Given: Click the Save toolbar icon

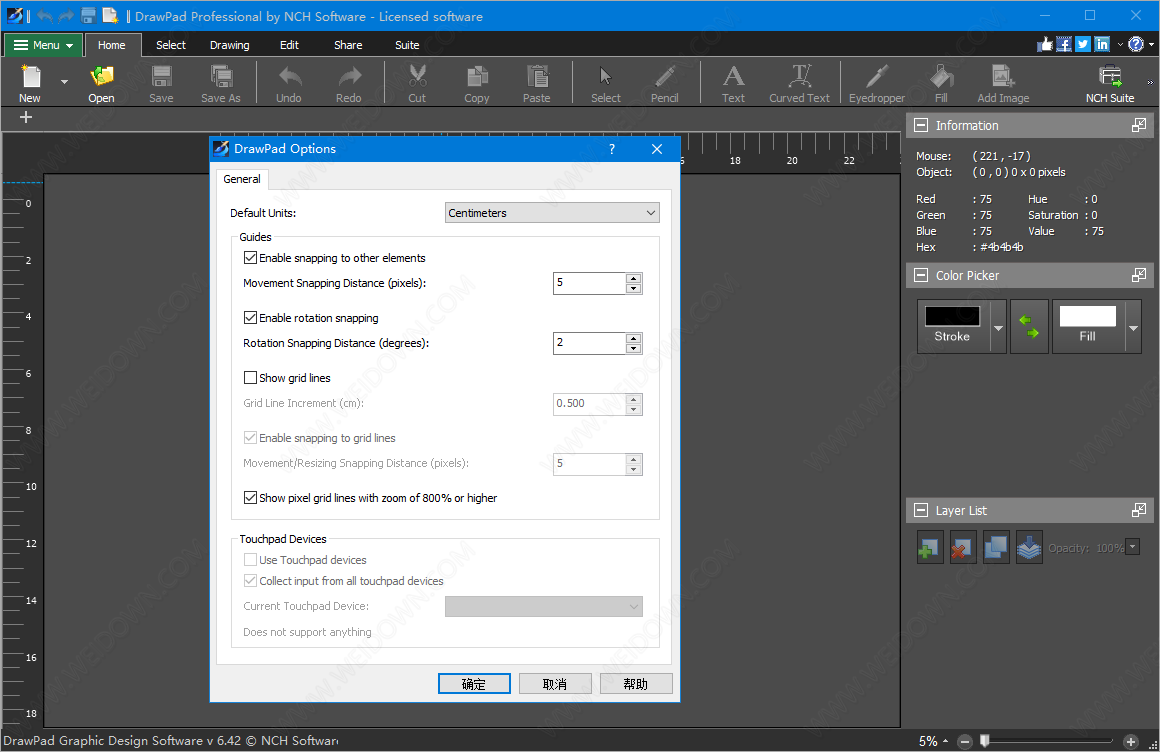Looking at the screenshot, I should click(x=161, y=76).
